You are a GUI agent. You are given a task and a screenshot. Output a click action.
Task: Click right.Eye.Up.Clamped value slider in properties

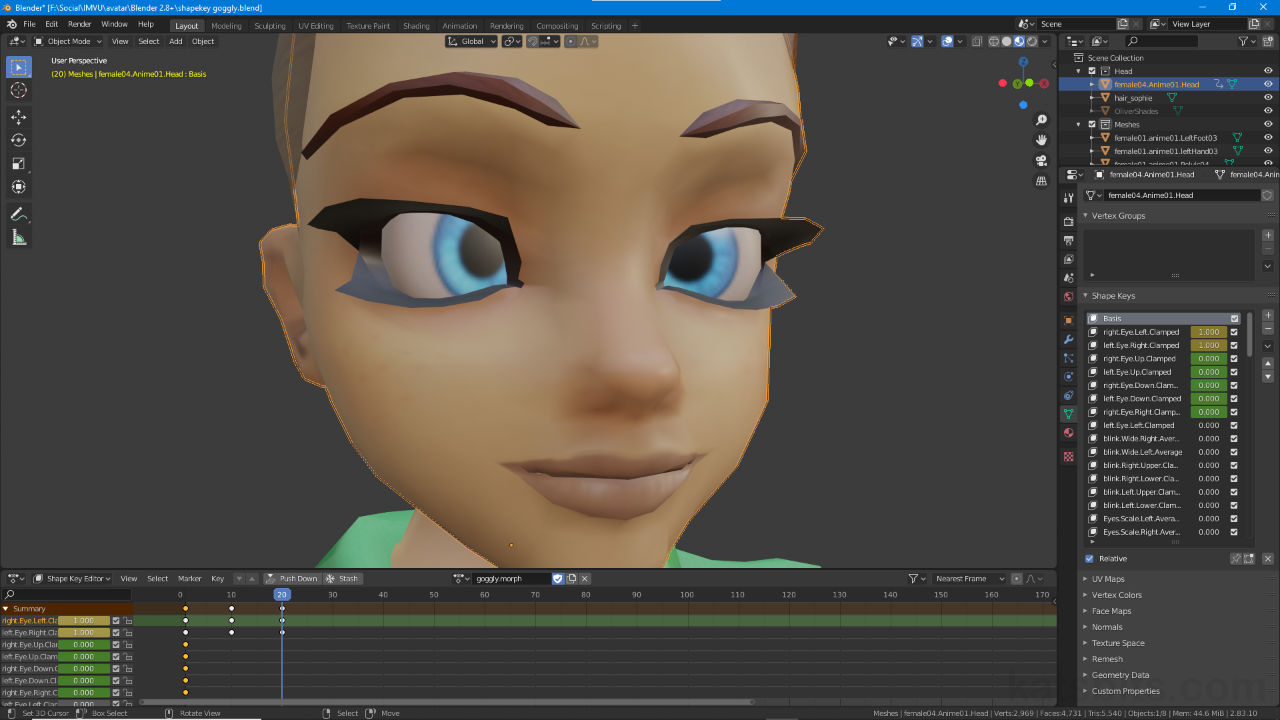[x=1208, y=359]
